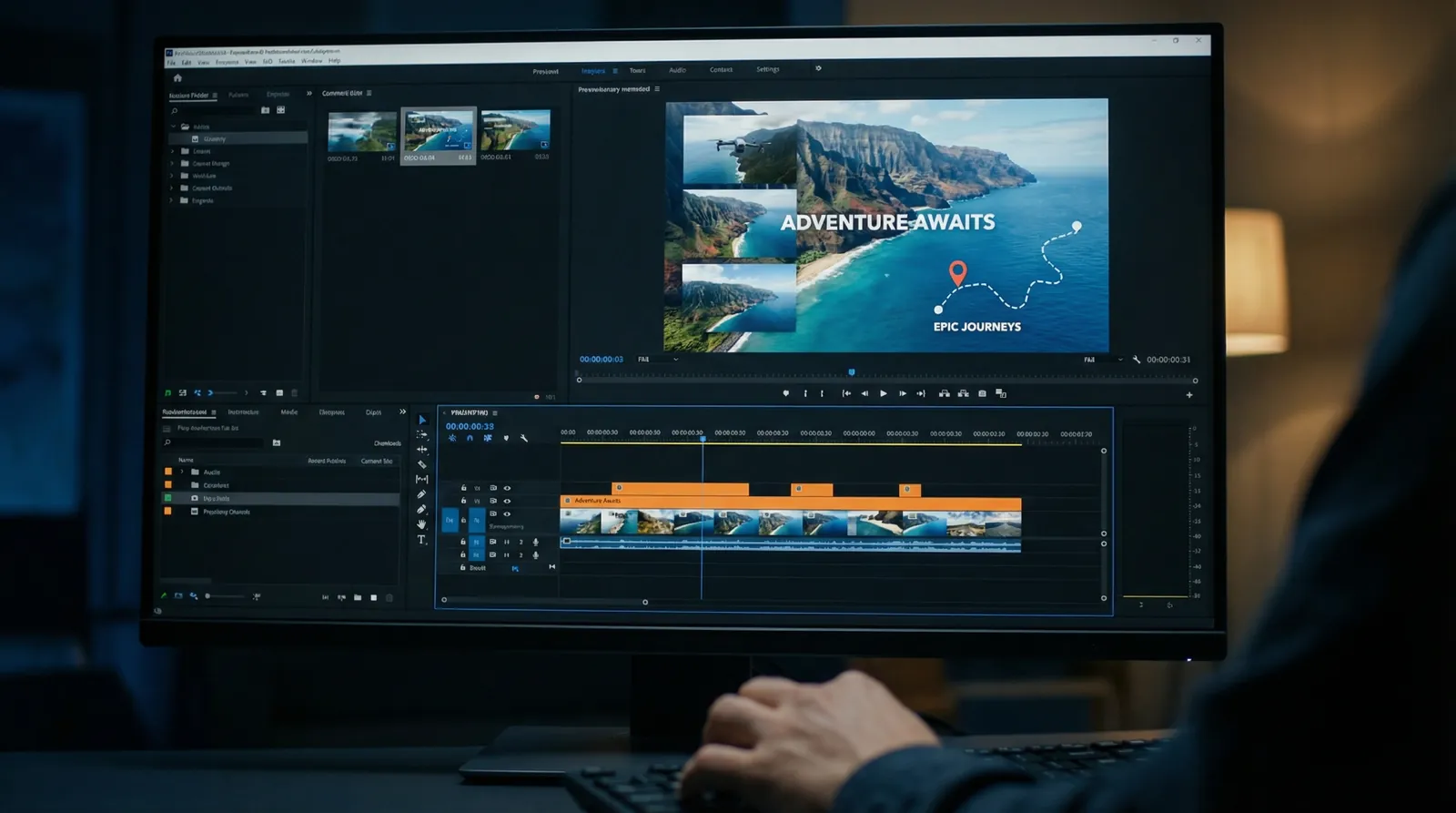Viewport: 1456px width, 813px height.
Task: Enable the timeline Snap magnet icon
Action: tap(470, 438)
